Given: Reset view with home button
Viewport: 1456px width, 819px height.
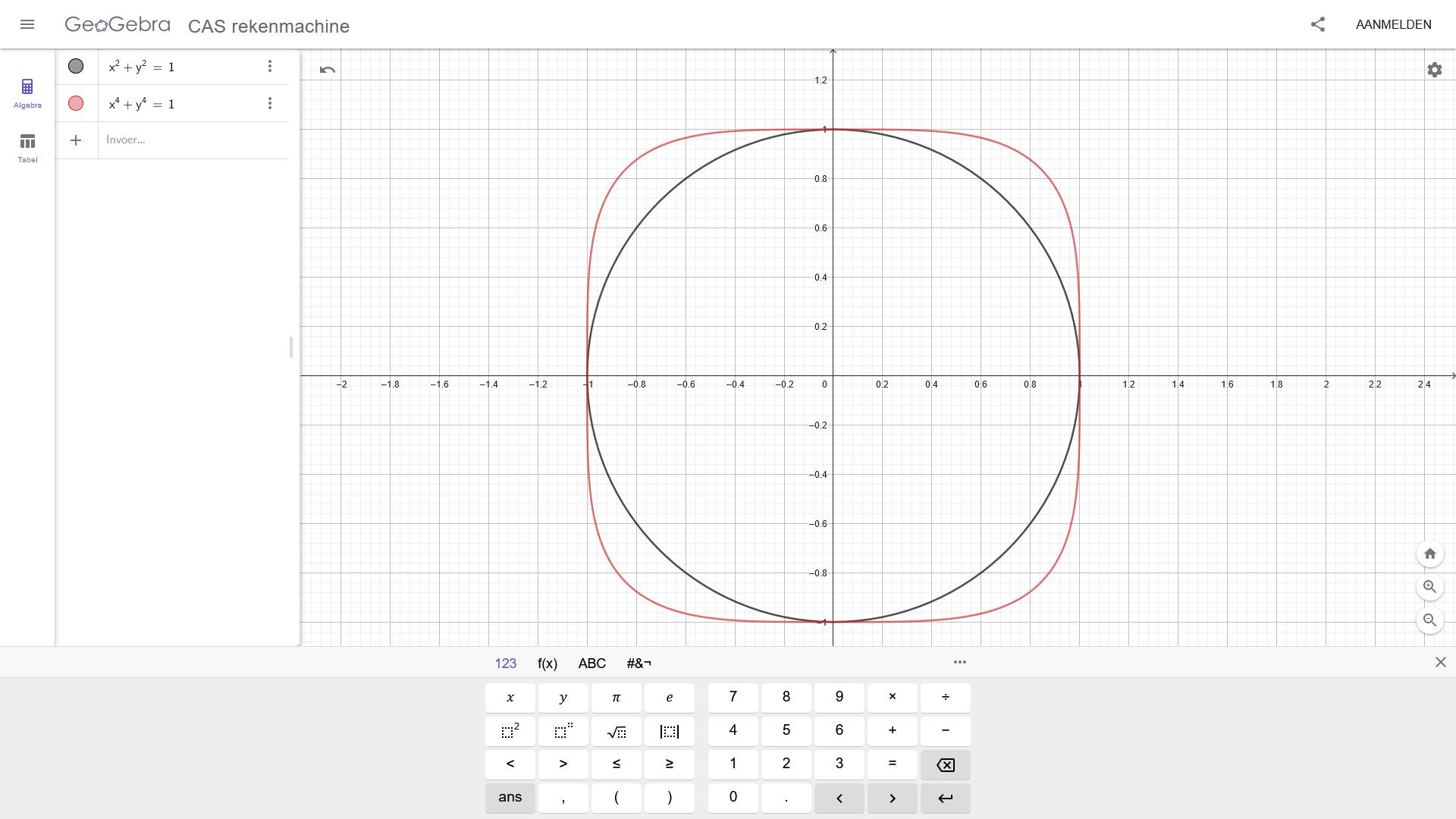Looking at the screenshot, I should tap(1429, 554).
